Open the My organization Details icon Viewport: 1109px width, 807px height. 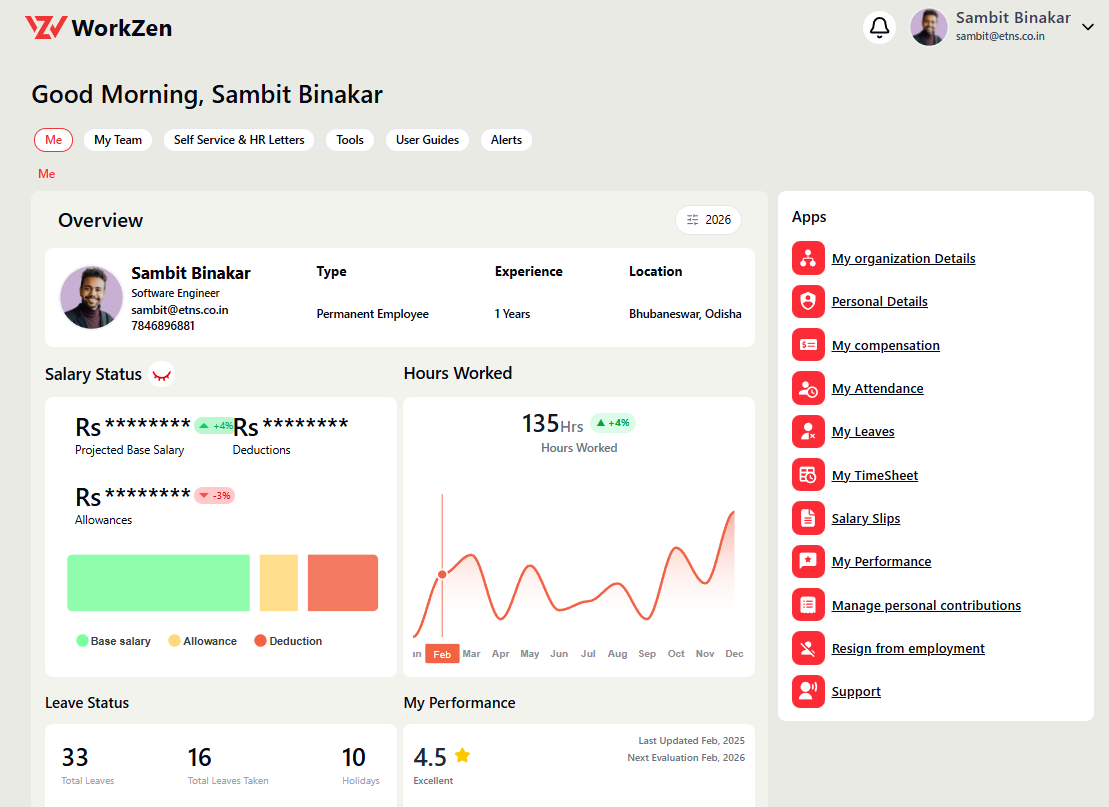pyautogui.click(x=808, y=258)
